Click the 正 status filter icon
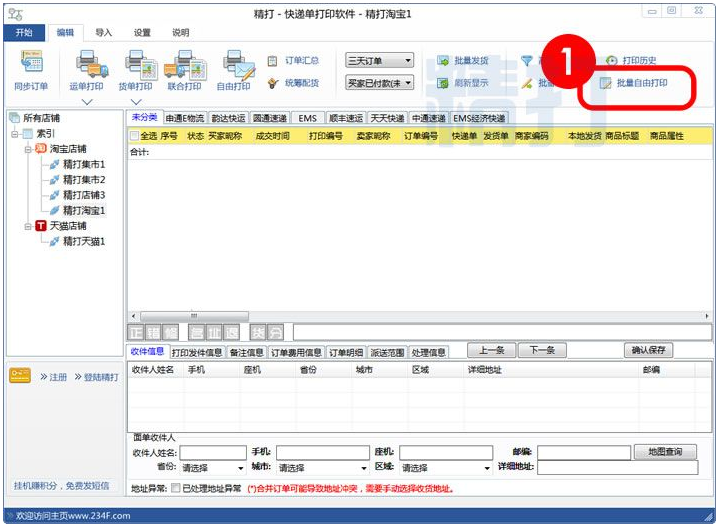This screenshot has width=718, height=526. point(136,332)
